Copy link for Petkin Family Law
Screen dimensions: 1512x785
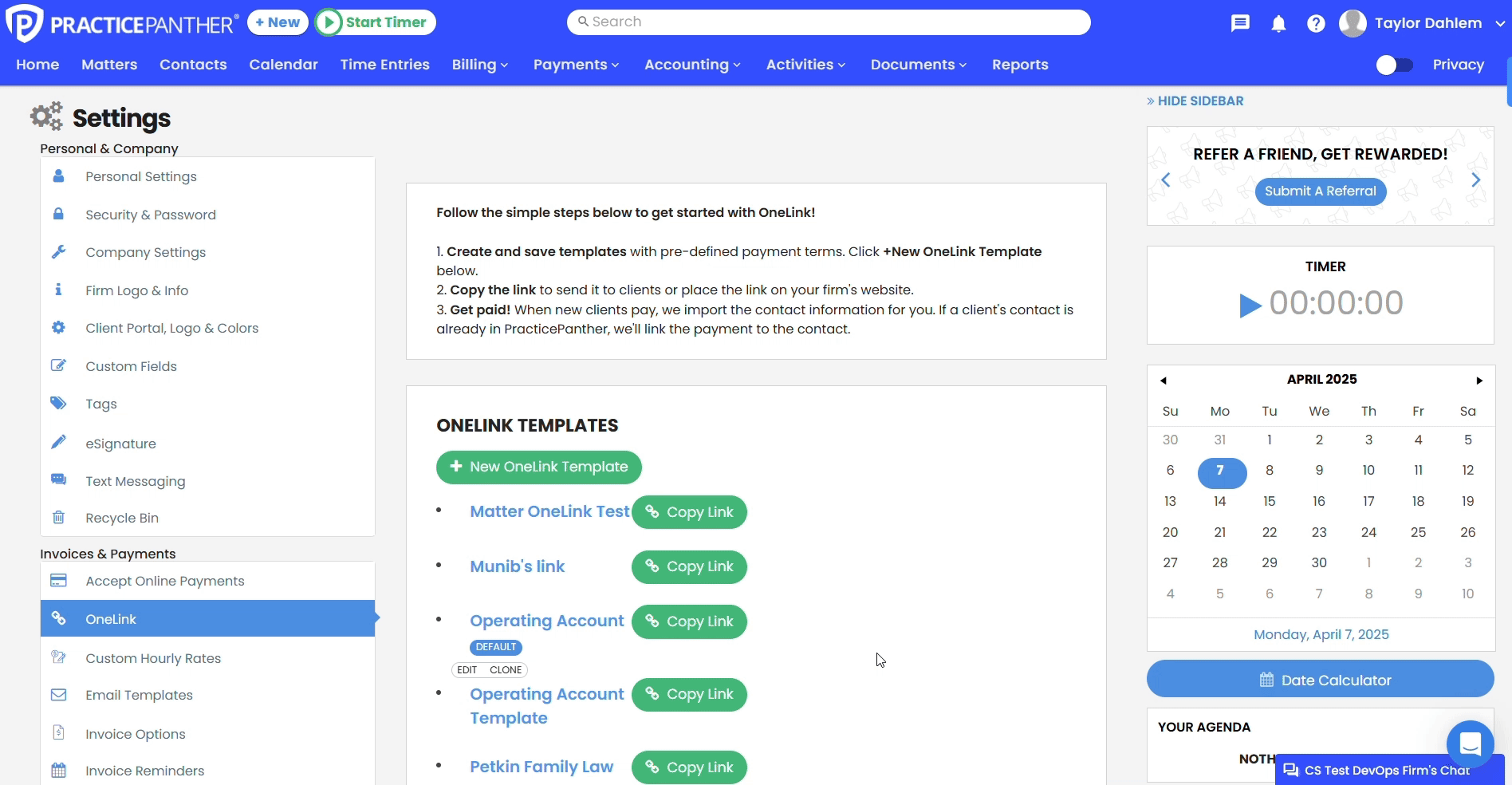click(689, 767)
